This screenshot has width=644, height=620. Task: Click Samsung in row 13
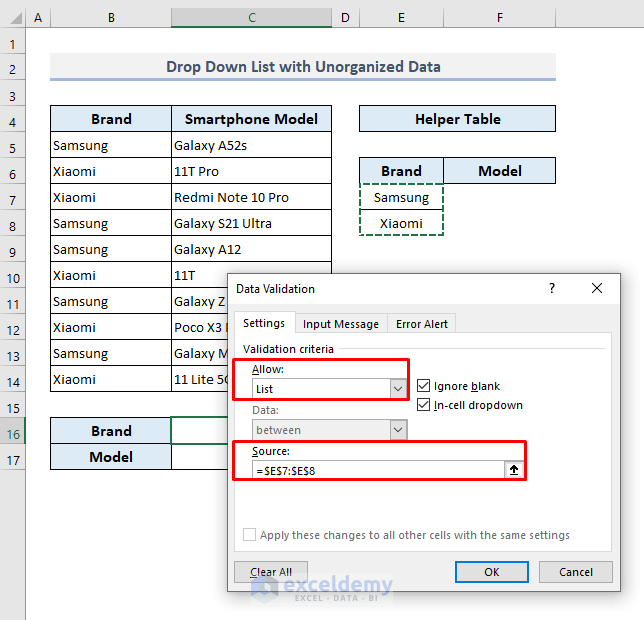tap(111, 353)
